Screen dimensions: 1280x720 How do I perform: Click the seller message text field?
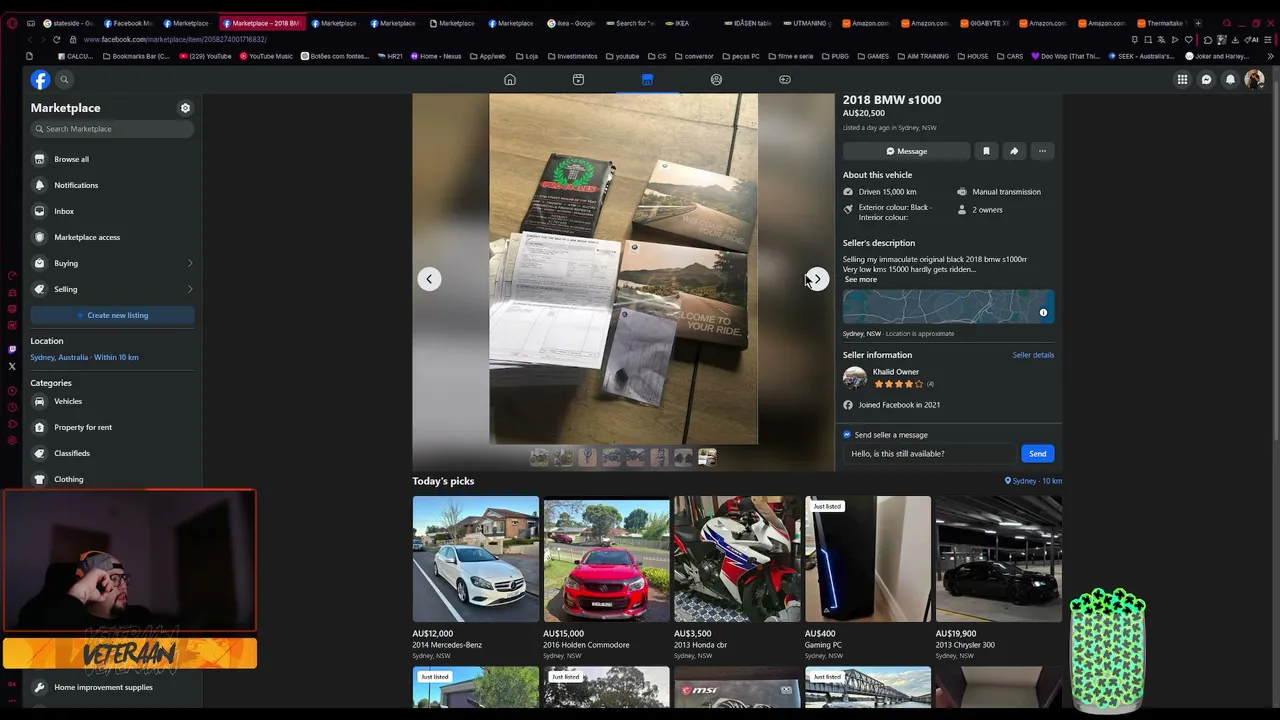[x=932, y=454]
